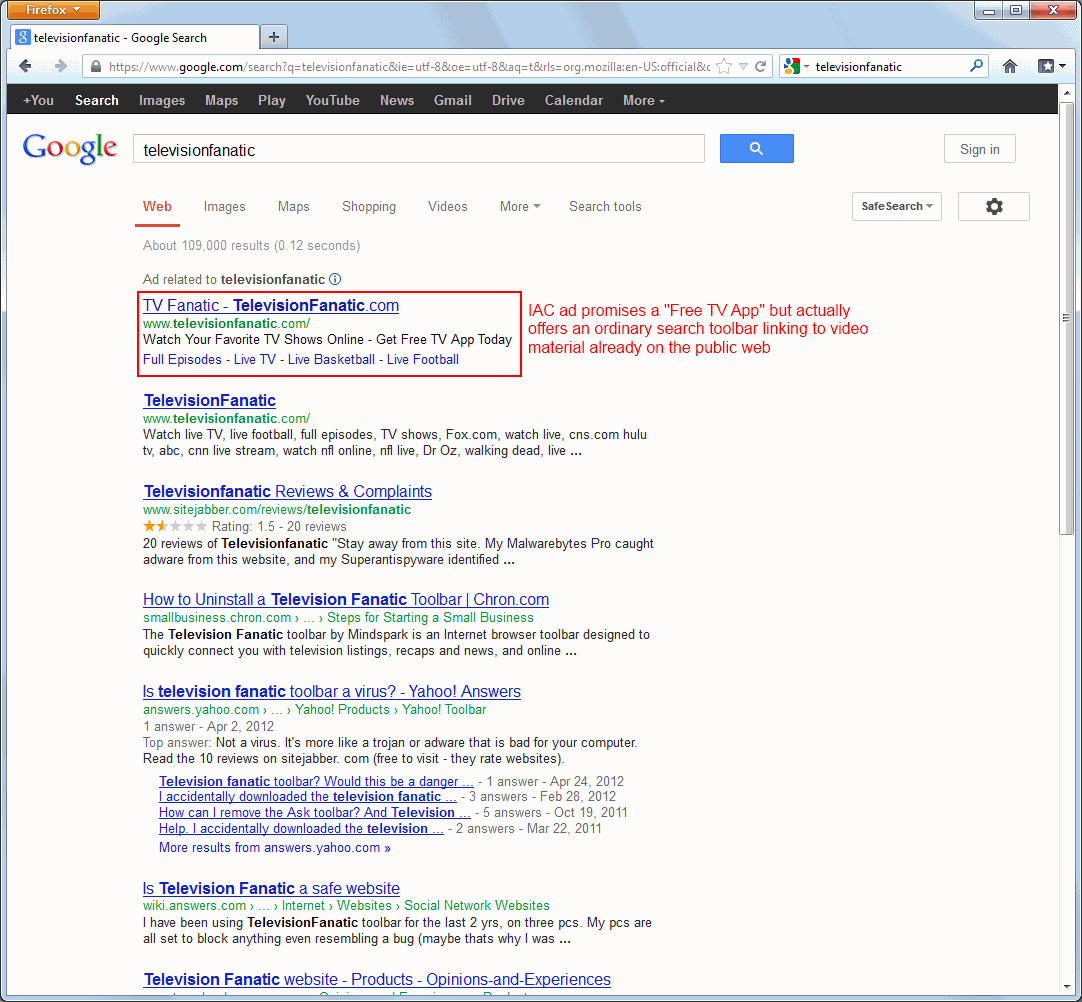Open the settings gear options

click(994, 206)
